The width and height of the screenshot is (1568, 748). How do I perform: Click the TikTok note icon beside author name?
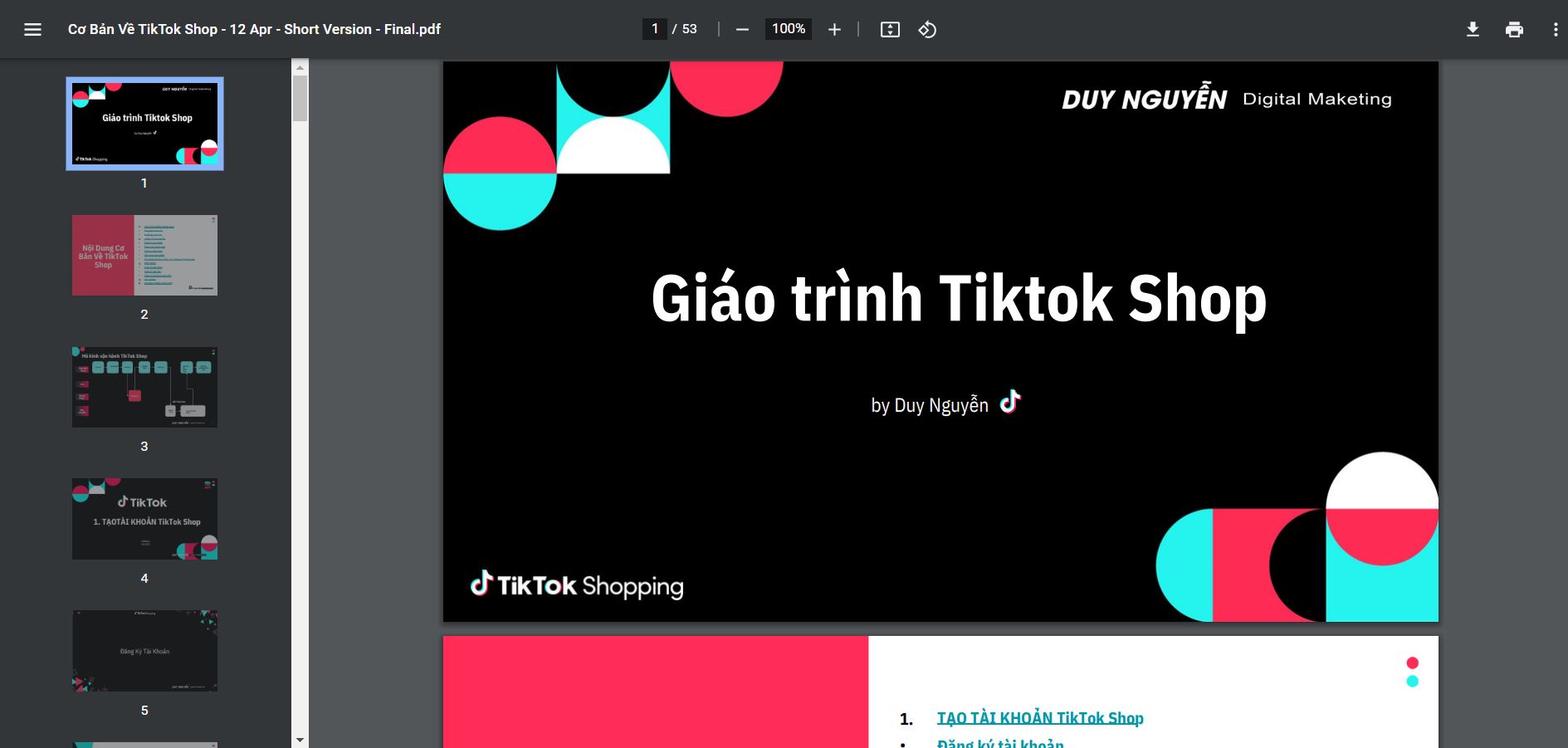(1010, 402)
